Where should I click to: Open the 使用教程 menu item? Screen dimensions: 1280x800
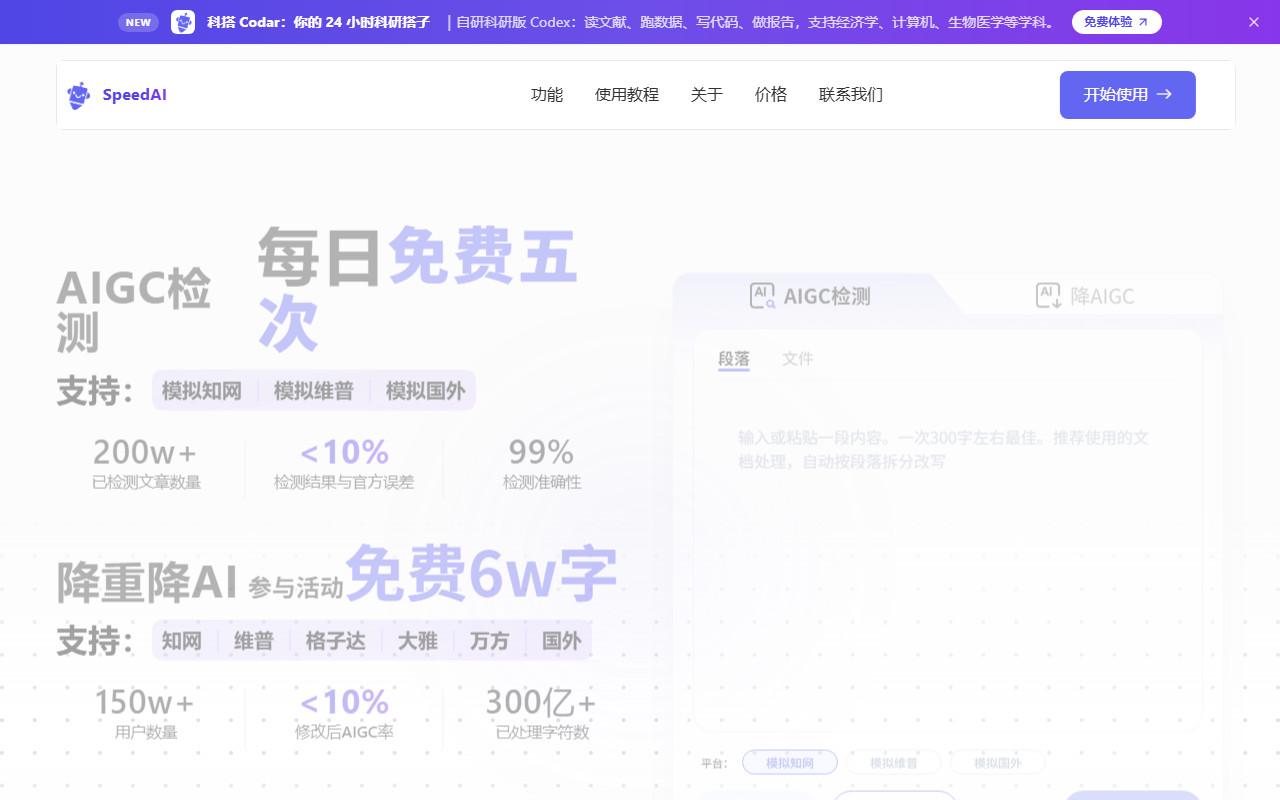(627, 95)
